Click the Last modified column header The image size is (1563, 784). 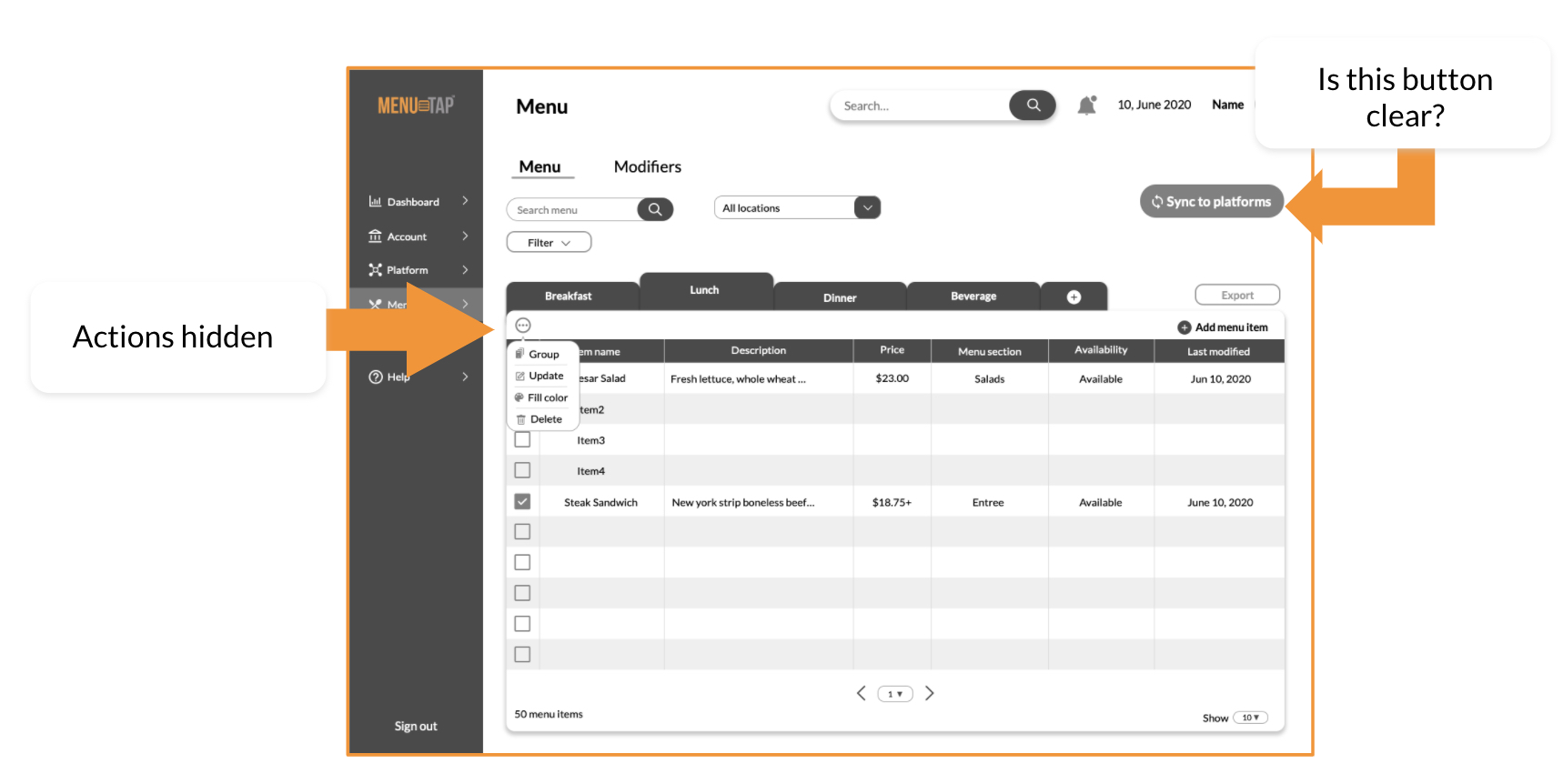click(x=1219, y=351)
